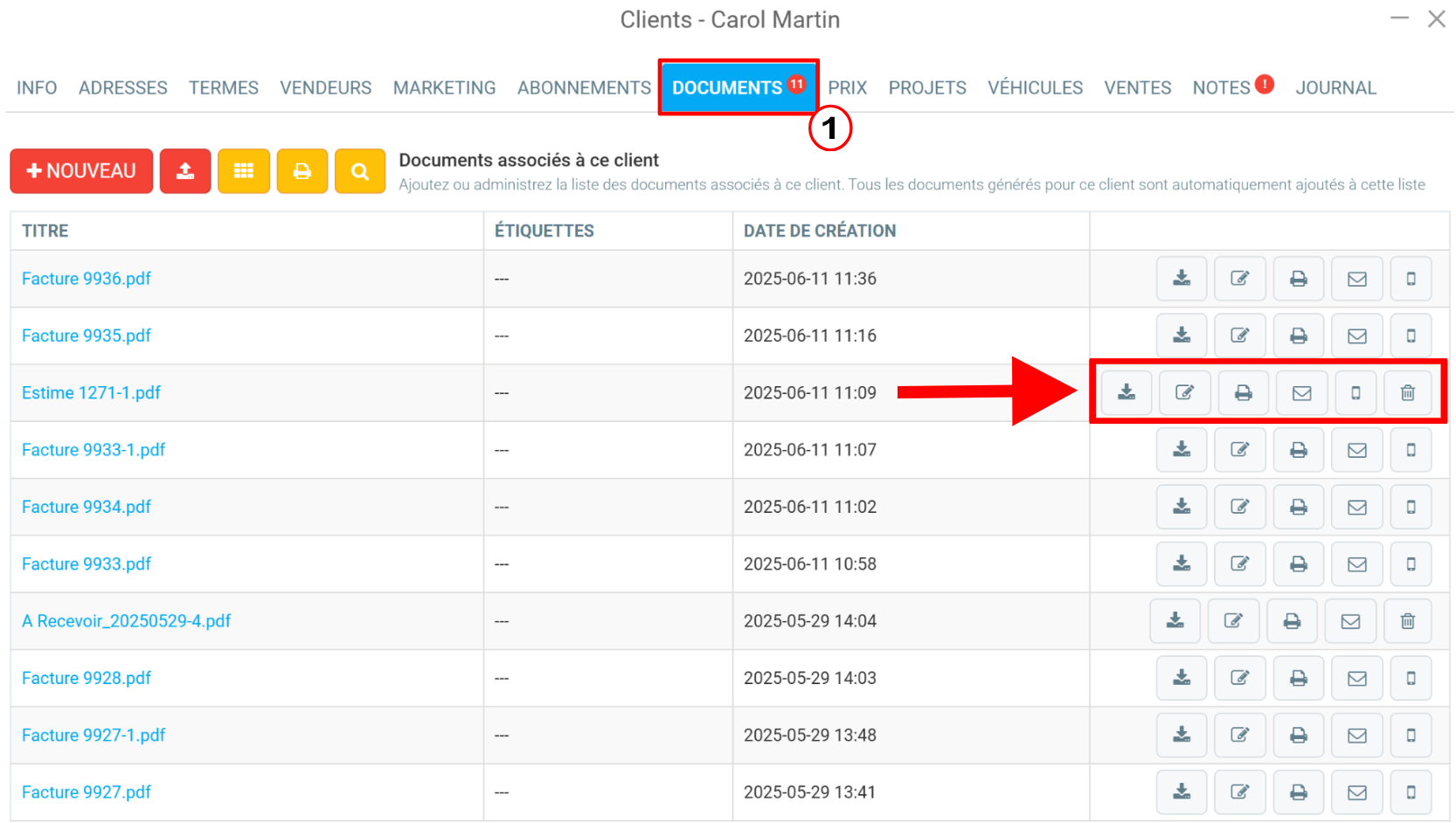The height and width of the screenshot is (823, 1456).
Task: Open Facture 9933.pdf link
Action: (87, 564)
